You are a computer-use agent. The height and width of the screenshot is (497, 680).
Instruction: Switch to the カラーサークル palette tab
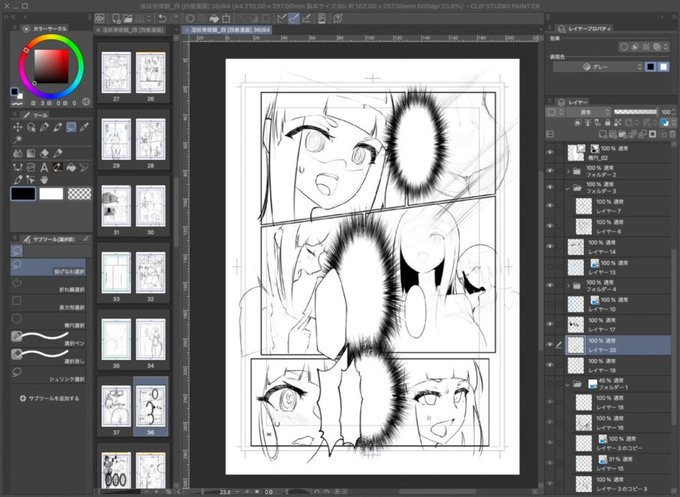point(46,29)
